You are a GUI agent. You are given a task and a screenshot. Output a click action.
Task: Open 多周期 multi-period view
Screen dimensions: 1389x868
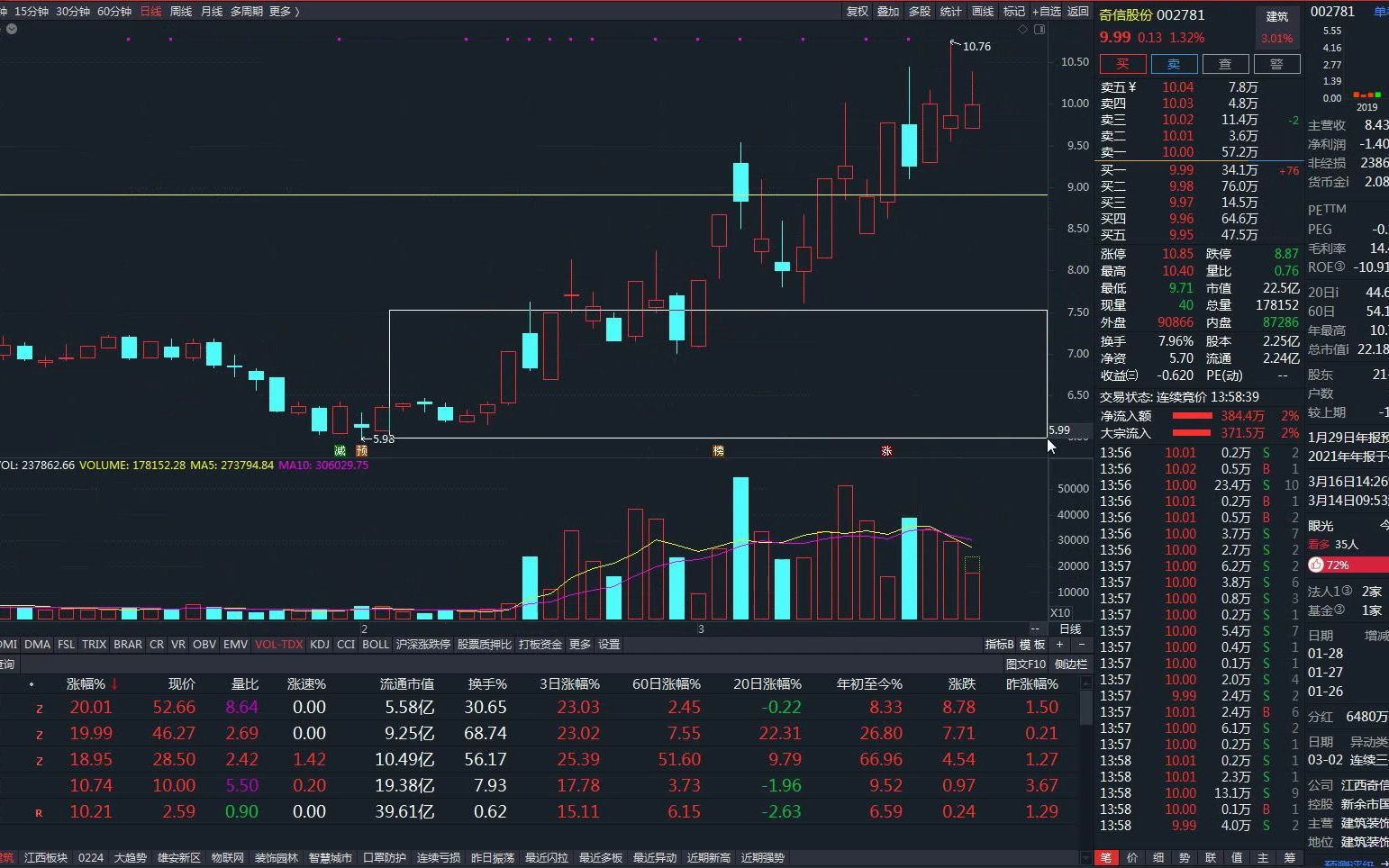click(x=247, y=11)
